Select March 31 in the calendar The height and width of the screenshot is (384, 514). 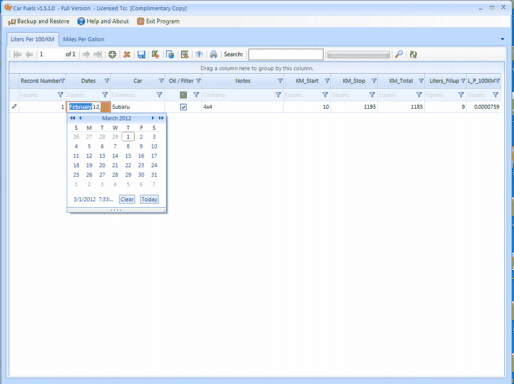point(154,175)
